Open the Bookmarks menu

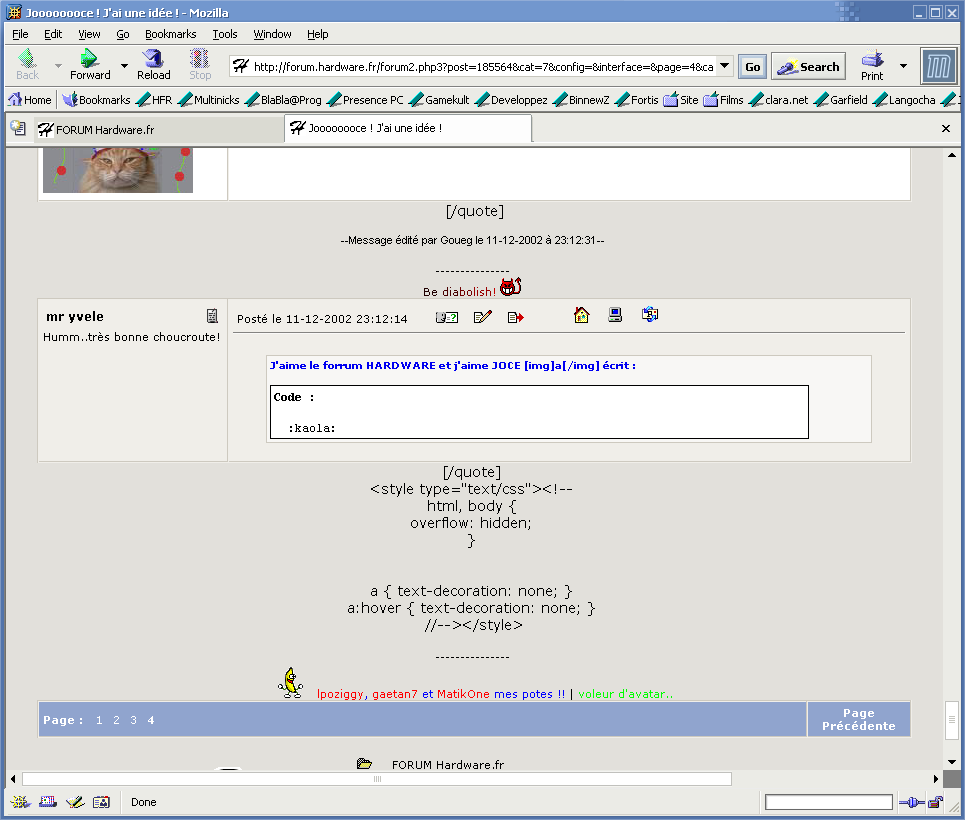(170, 34)
